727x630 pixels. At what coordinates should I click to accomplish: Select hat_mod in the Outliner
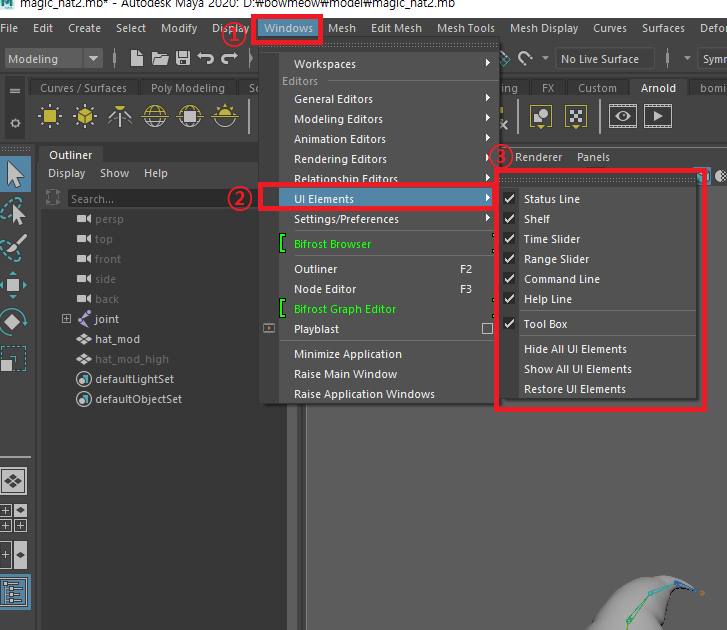pos(117,339)
